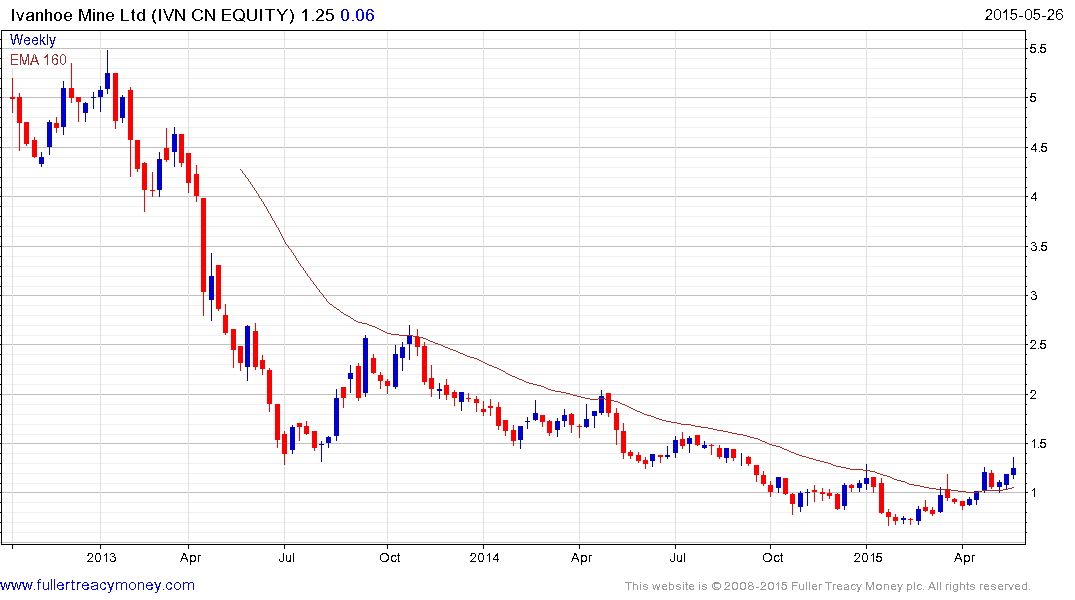
Task: Click the Jul label after 2013
Action: [286, 557]
